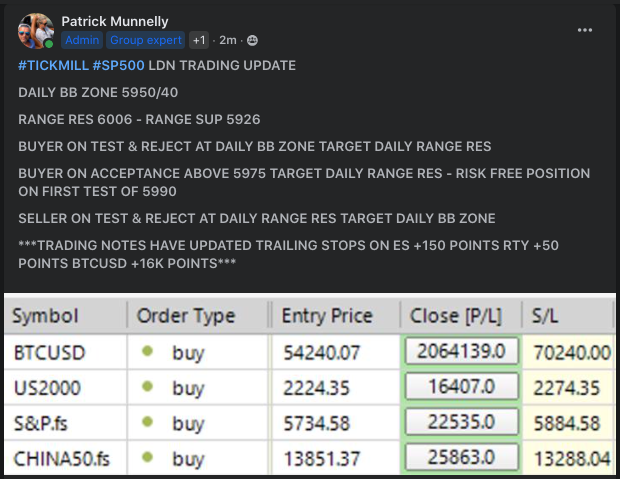Click the public audience emoji icon
The height and width of the screenshot is (479, 620).
point(252,40)
